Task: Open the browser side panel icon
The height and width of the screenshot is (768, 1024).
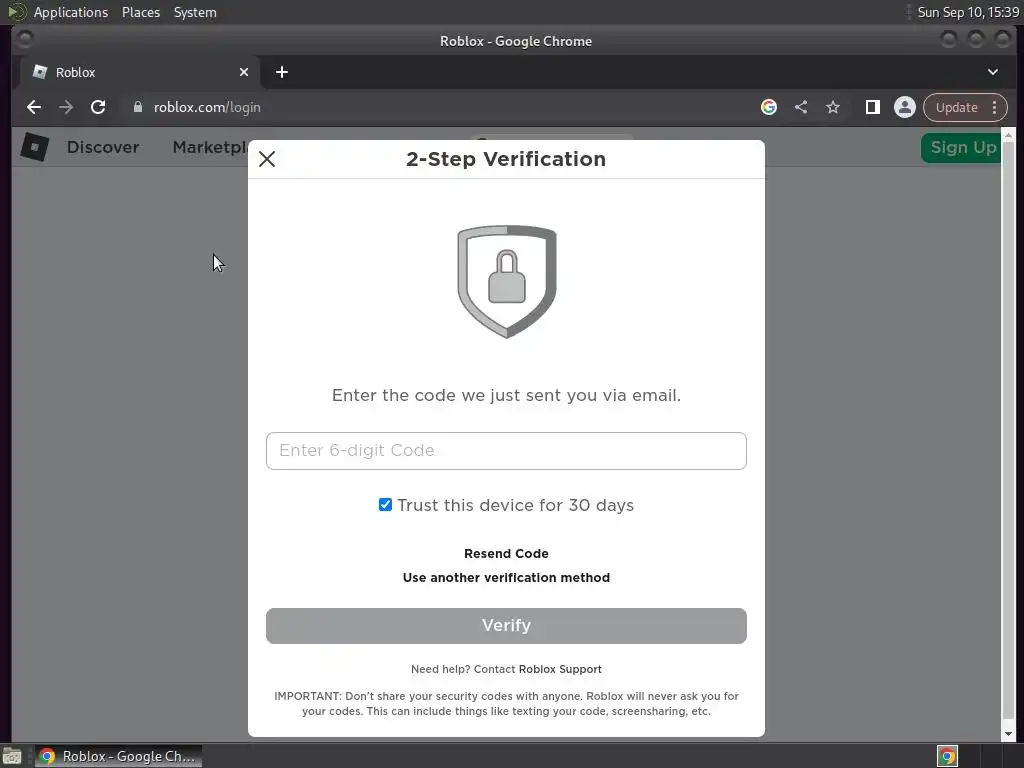Action: tap(872, 107)
